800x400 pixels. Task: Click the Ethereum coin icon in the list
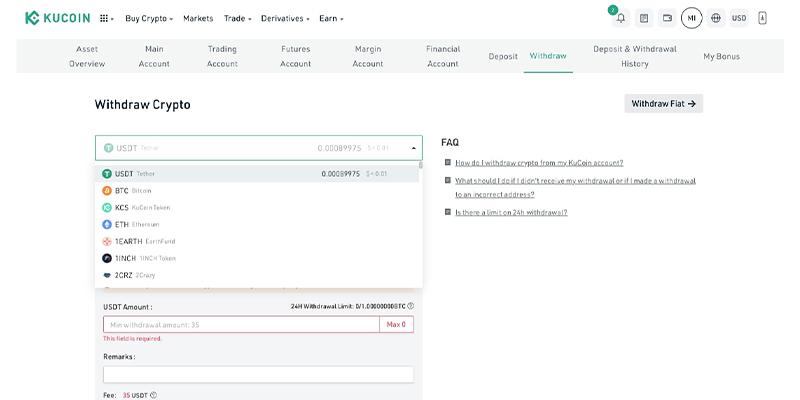pyautogui.click(x=107, y=224)
